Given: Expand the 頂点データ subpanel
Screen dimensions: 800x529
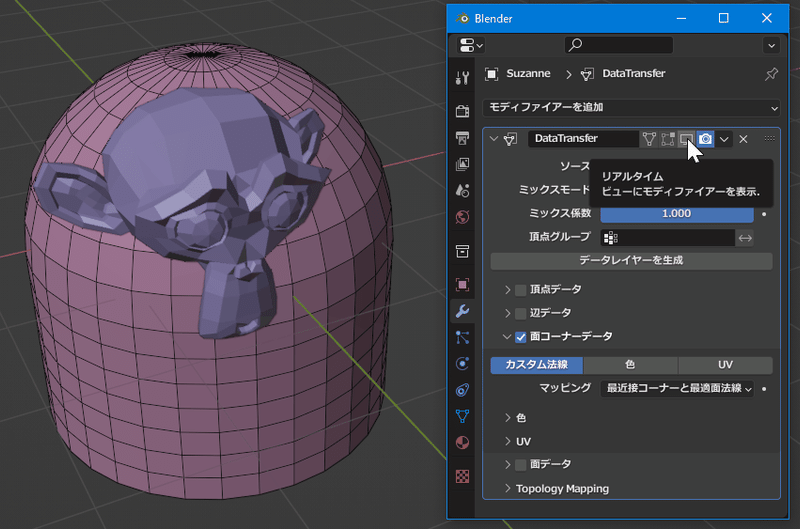Looking at the screenshot, I should point(507,290).
